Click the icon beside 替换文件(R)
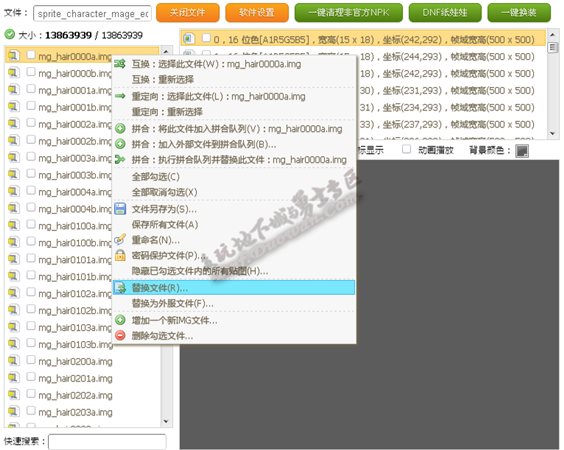The width and height of the screenshot is (564, 450). [x=120, y=287]
